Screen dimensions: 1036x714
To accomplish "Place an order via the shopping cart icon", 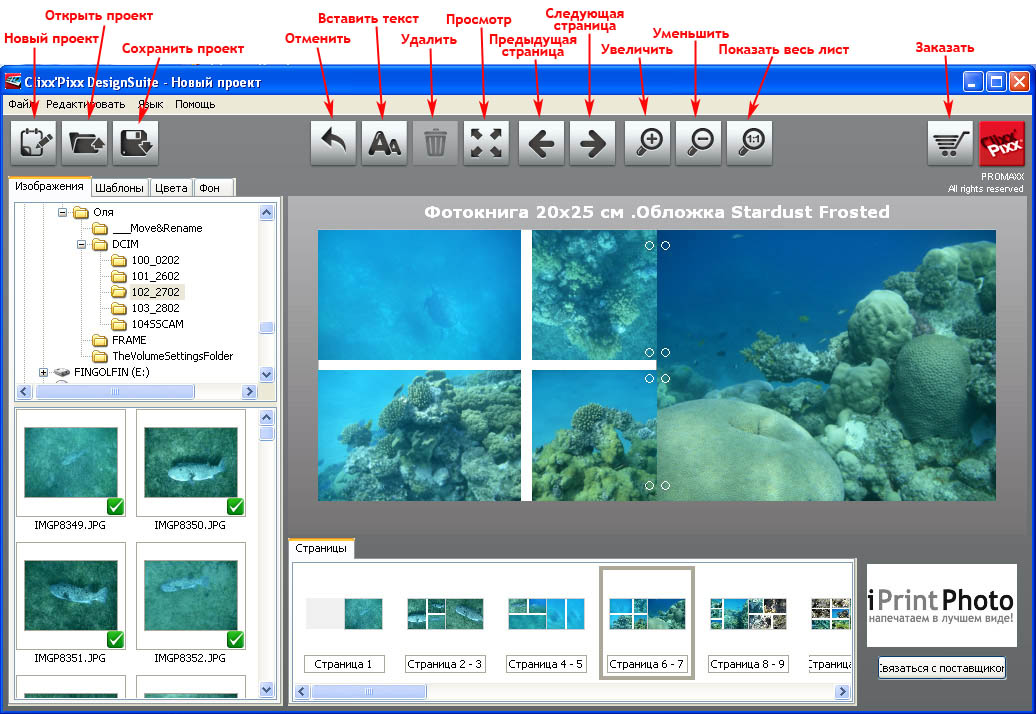I will [950, 143].
